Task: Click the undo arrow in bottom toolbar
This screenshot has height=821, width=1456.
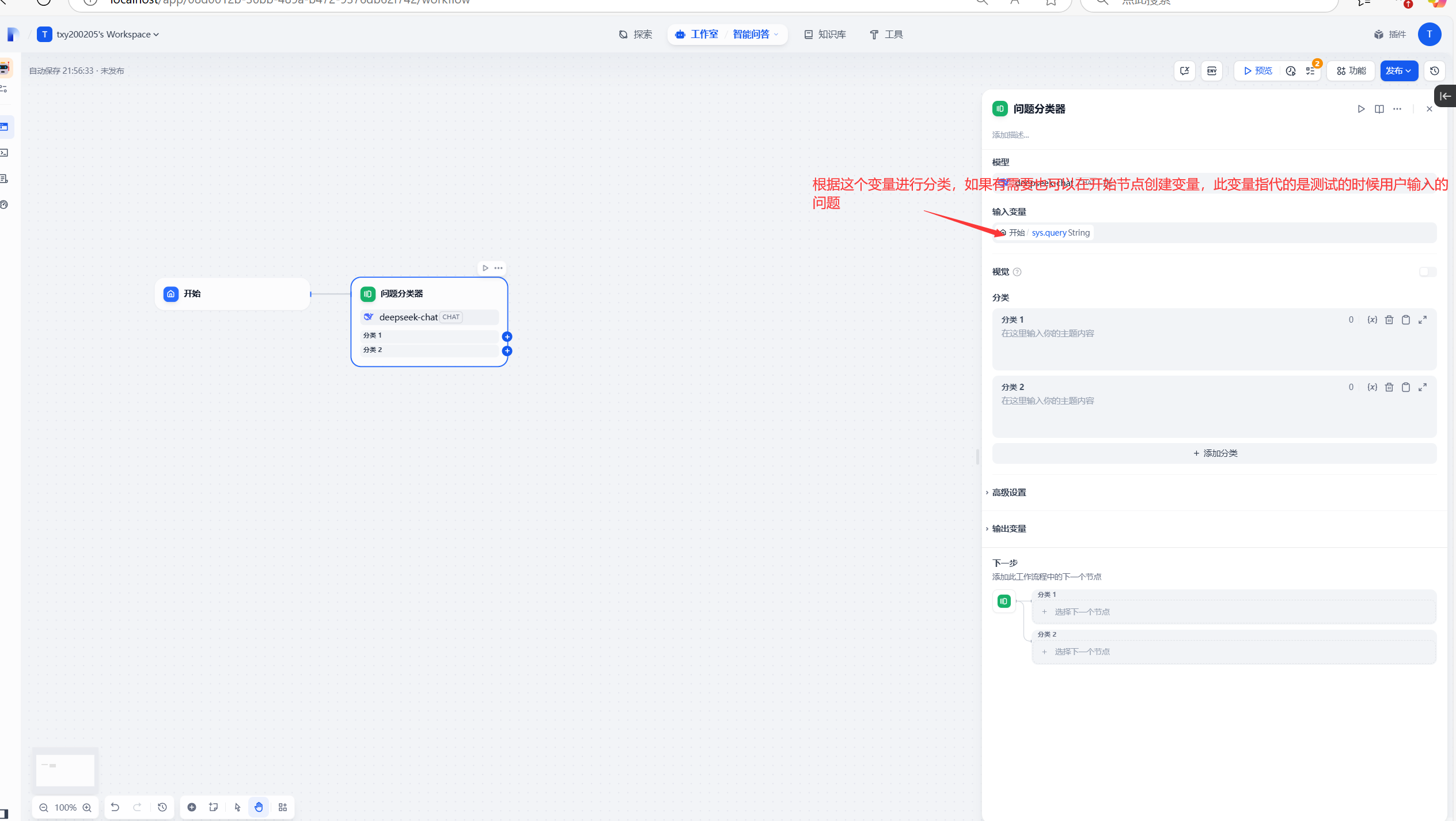Action: [x=115, y=807]
